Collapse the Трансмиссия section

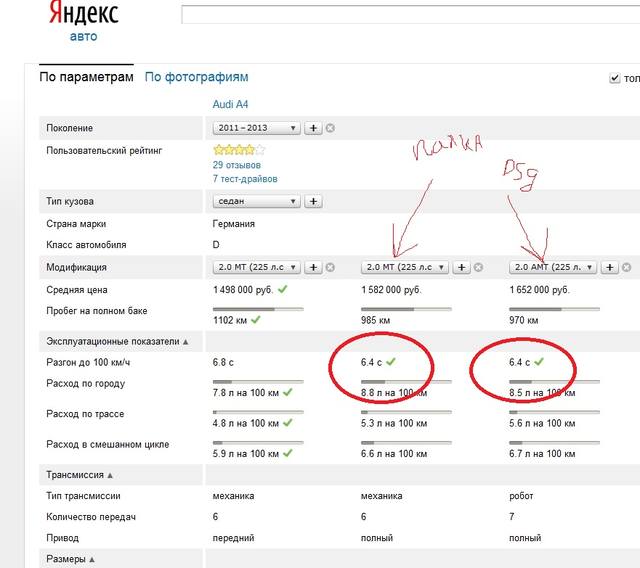coord(79,475)
